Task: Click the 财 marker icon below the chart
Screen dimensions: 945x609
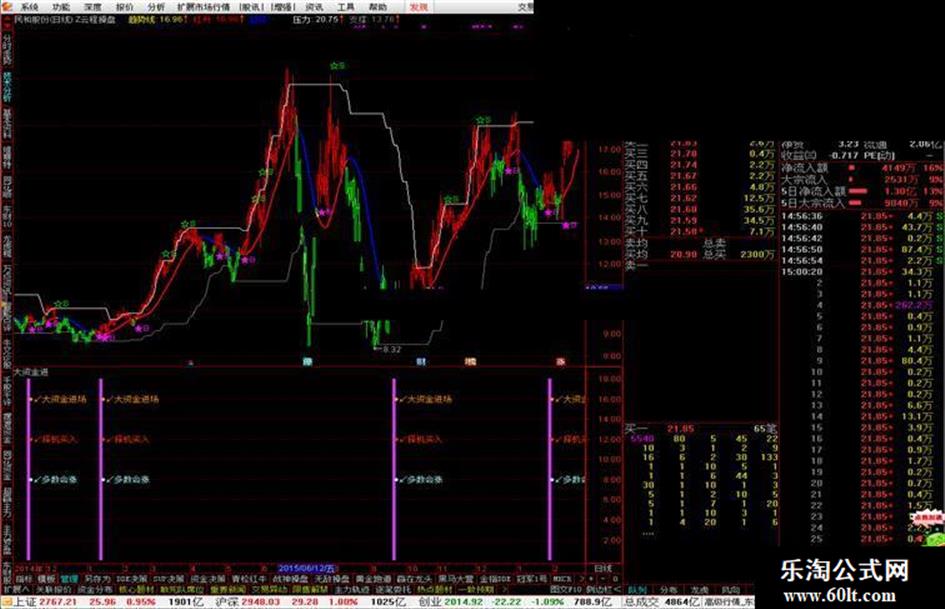Action: (421, 362)
